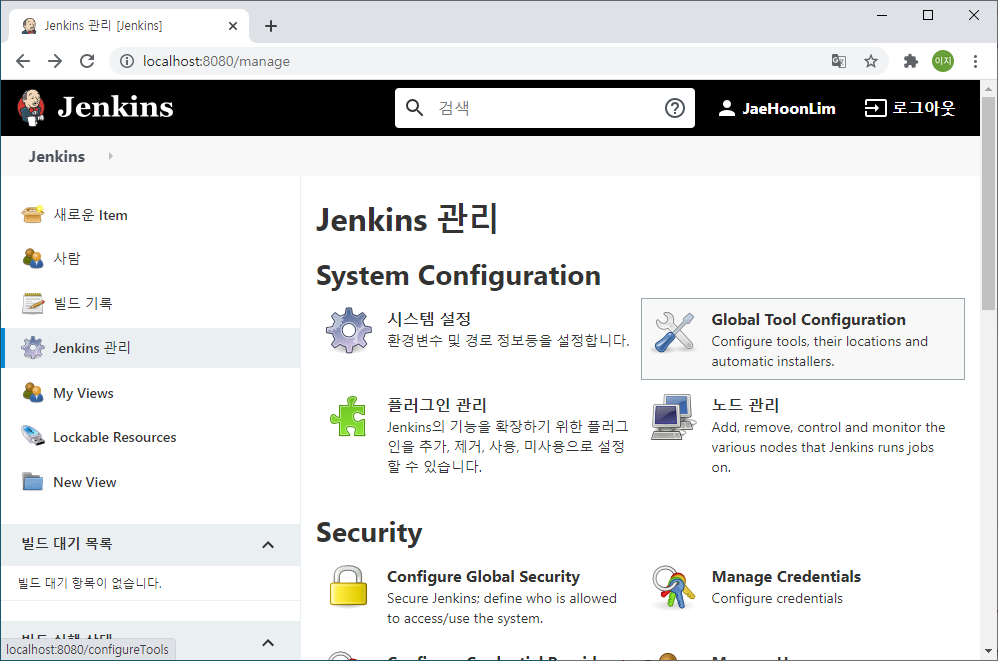Expand the Jenkins breadcrumb dropdown arrow
This screenshot has height=661, width=998.
[x=111, y=156]
